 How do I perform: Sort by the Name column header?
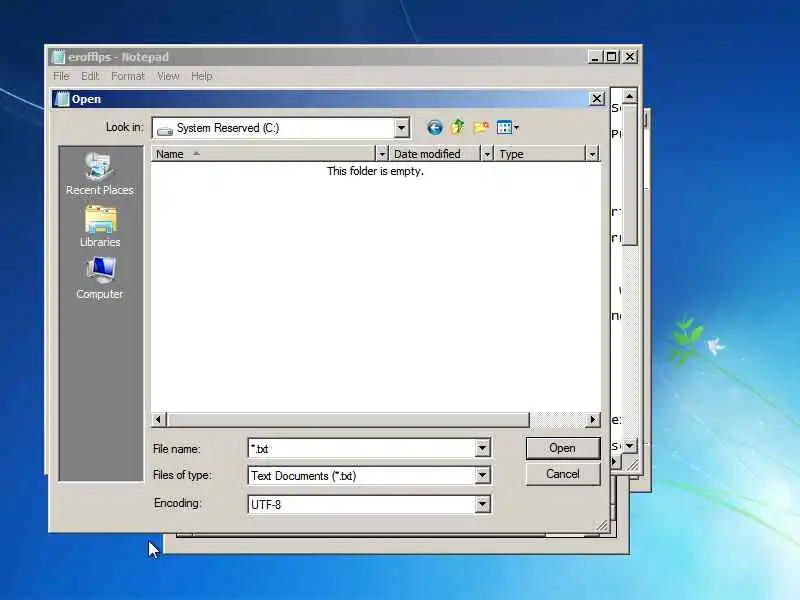pos(263,154)
